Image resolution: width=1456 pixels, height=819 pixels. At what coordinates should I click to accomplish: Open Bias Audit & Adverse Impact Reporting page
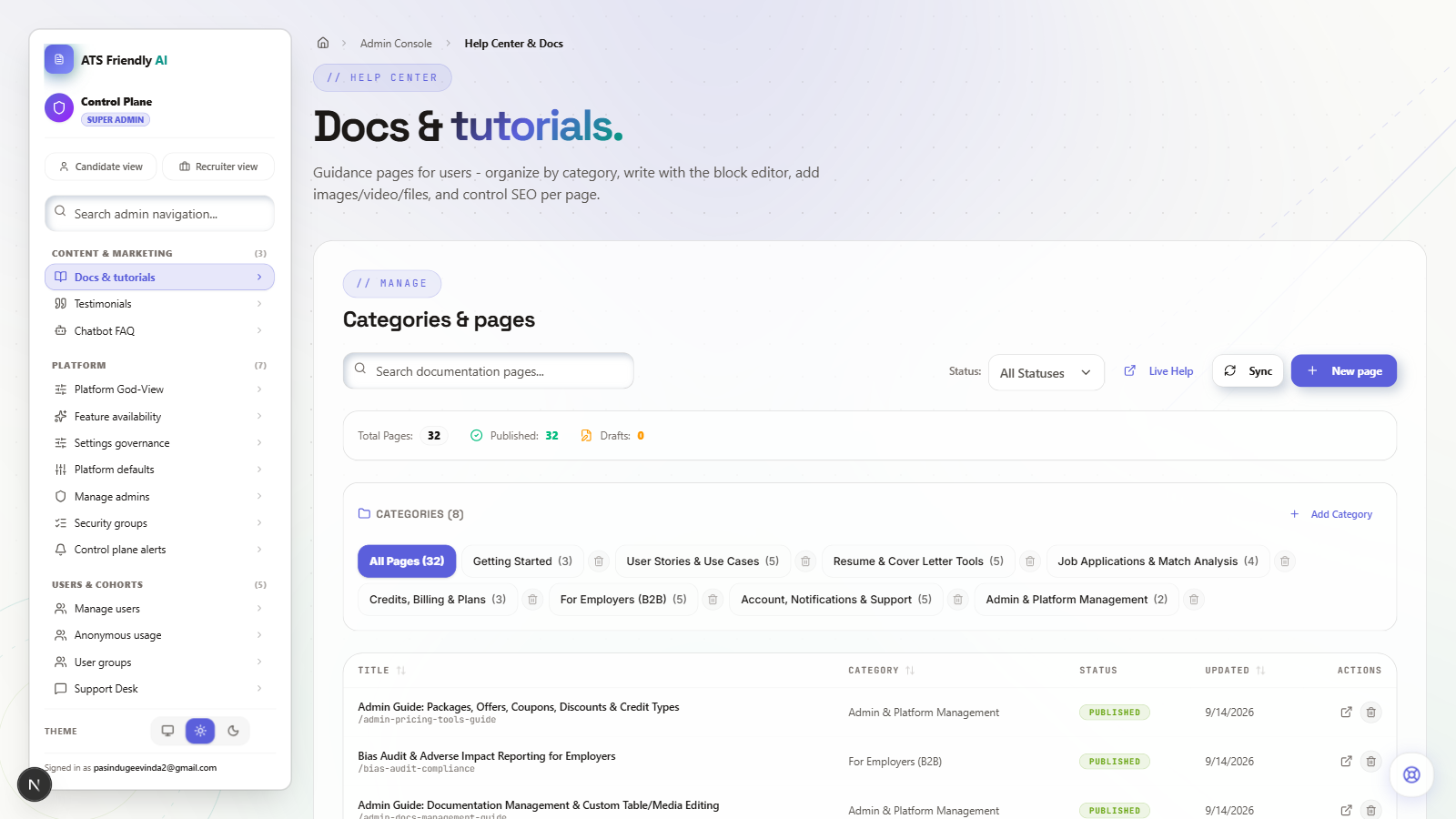pyautogui.click(x=487, y=756)
